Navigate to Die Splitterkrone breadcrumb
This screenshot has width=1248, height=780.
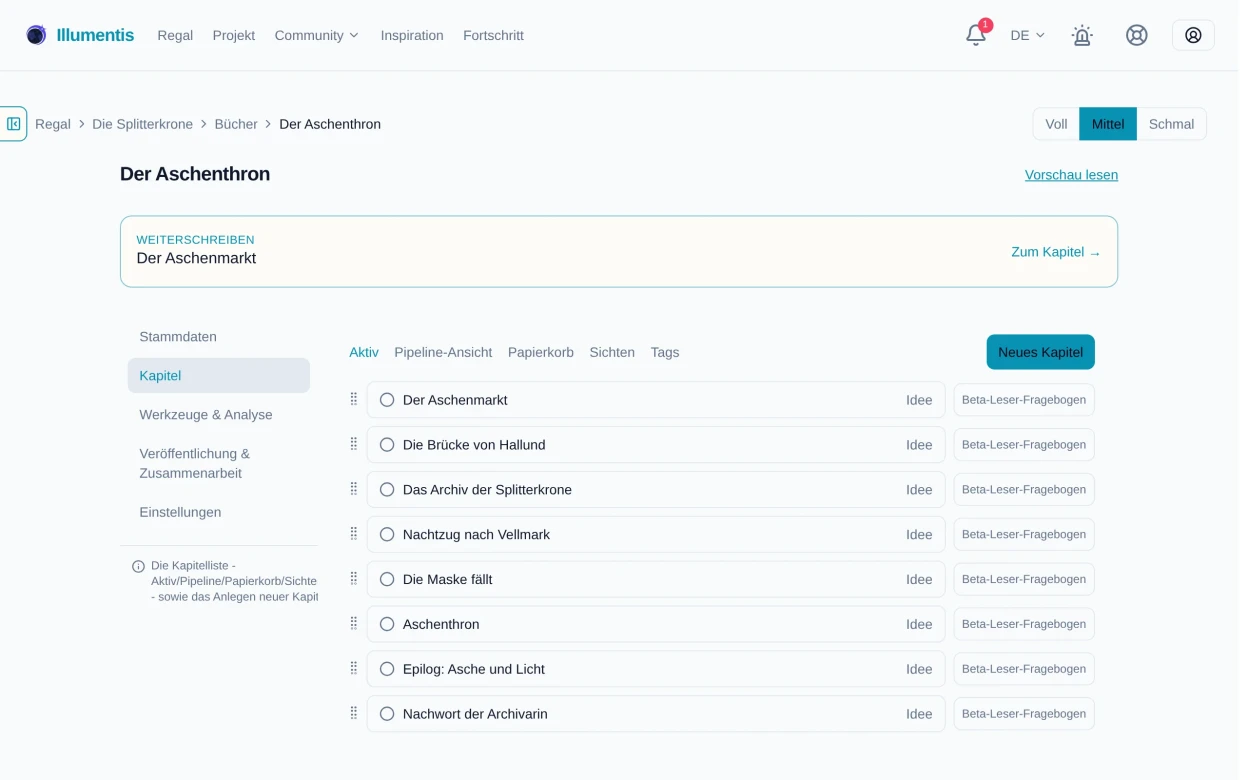click(x=142, y=124)
